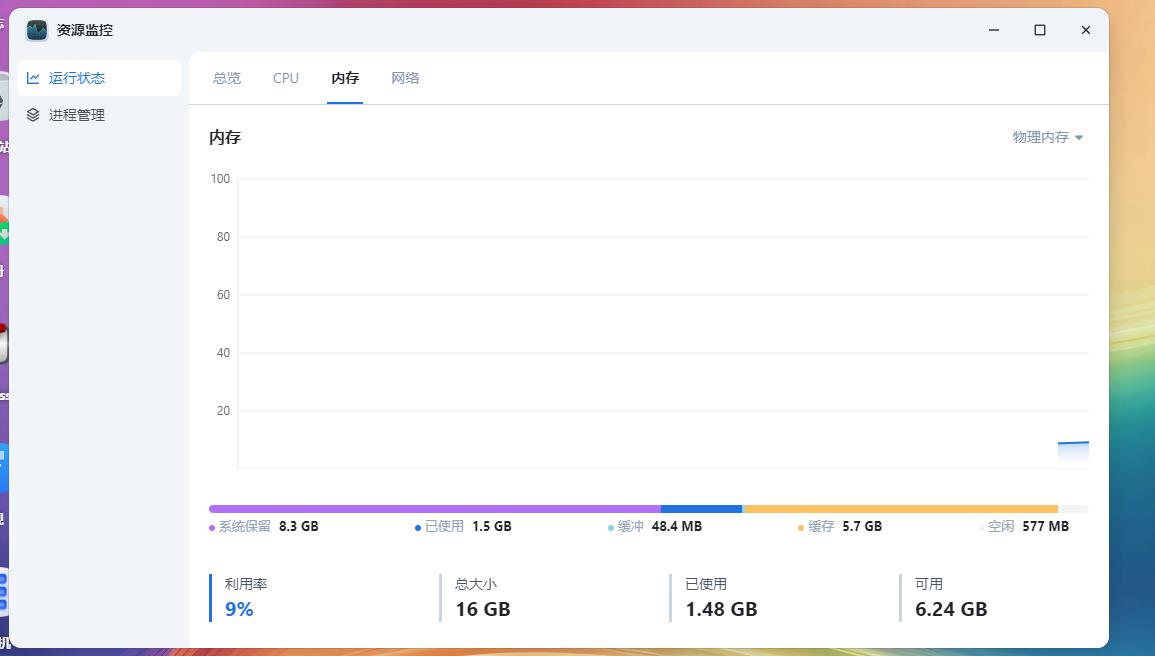The width and height of the screenshot is (1155, 656).
Task: Close the 资源监控 window
Action: pos(1086,30)
